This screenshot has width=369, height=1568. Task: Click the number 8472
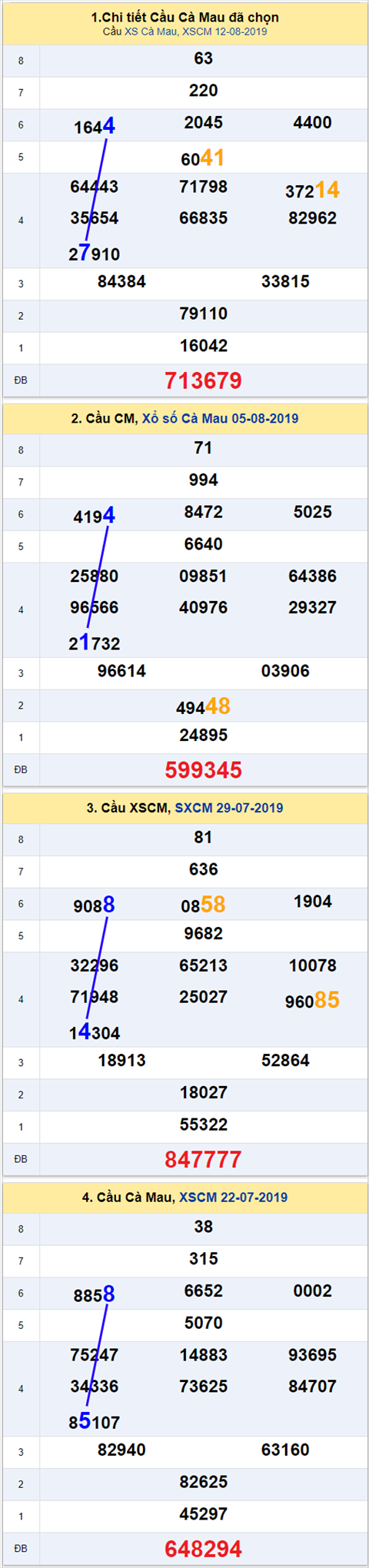click(203, 512)
